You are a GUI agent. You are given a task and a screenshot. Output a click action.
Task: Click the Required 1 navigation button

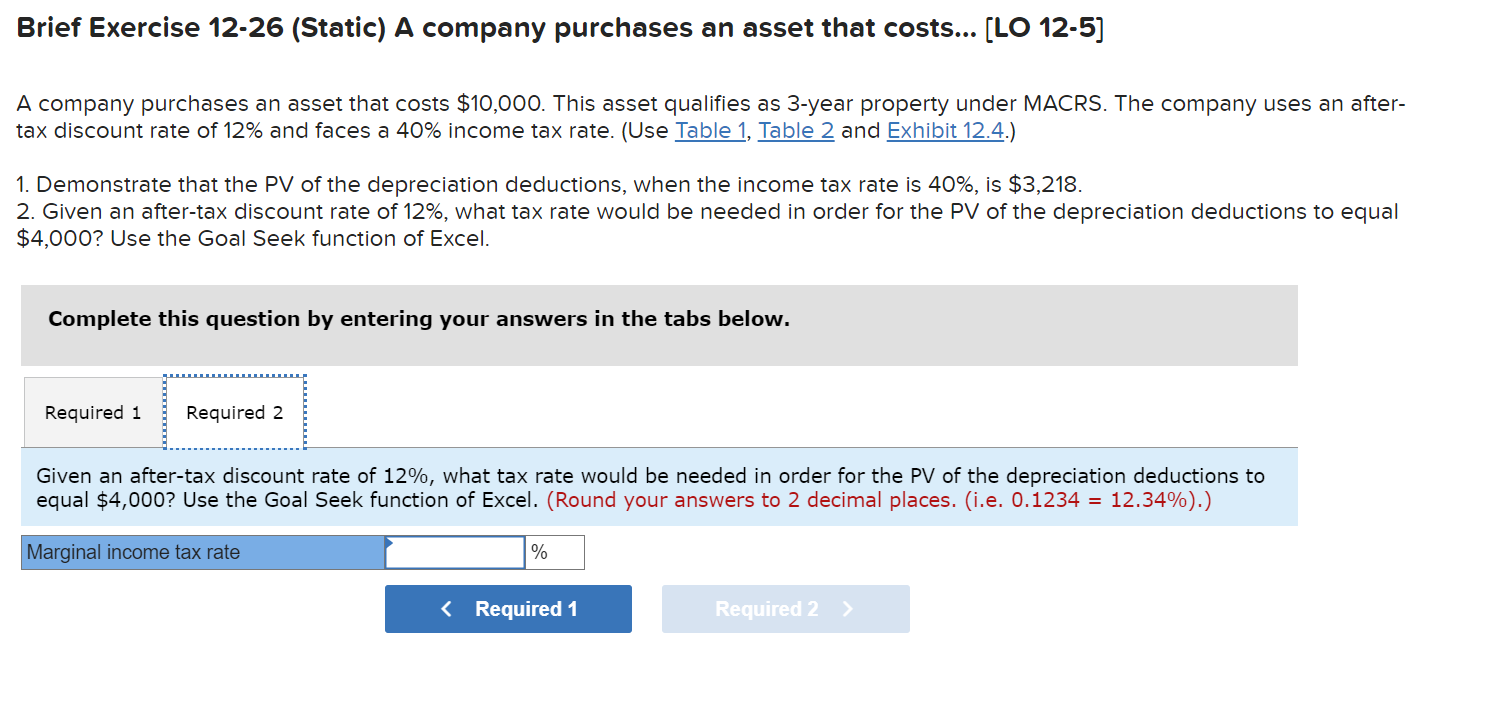click(x=508, y=608)
